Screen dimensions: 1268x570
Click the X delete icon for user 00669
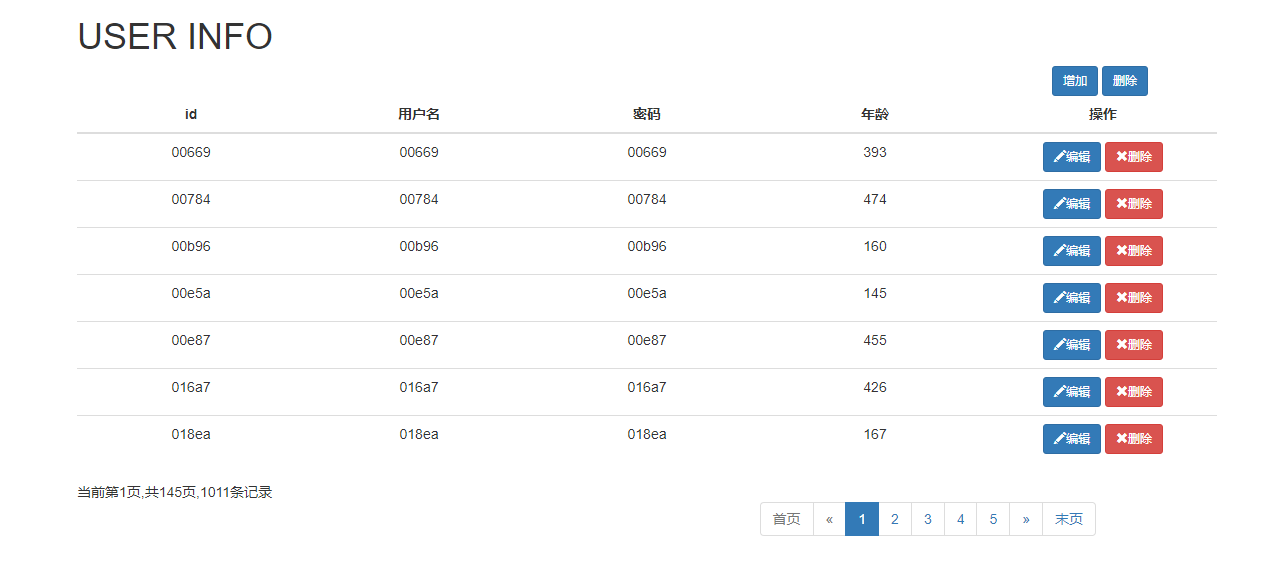[x=1121, y=157]
